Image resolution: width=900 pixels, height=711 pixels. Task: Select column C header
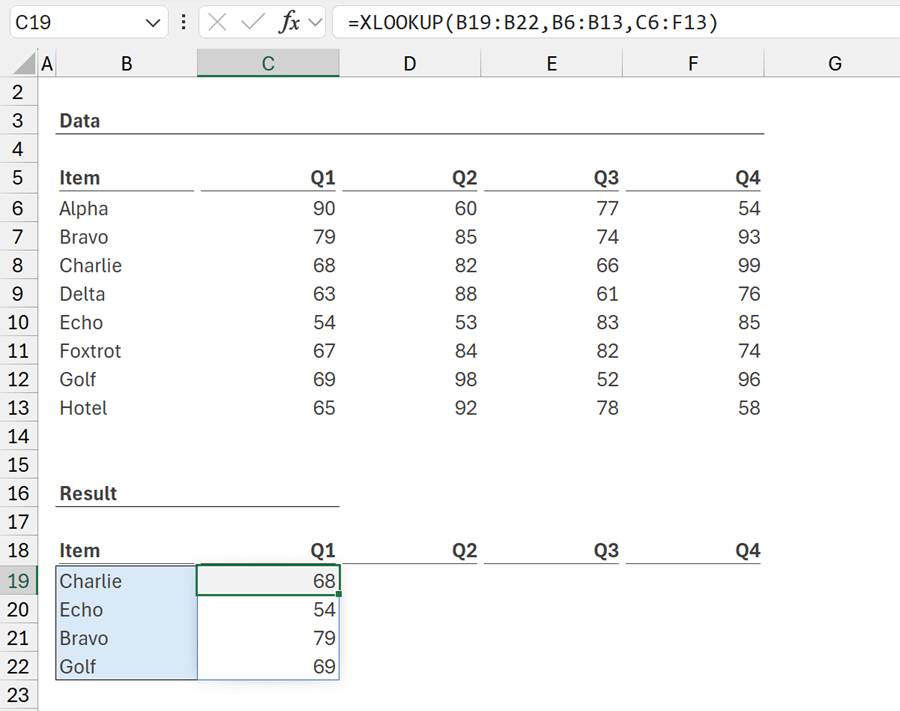[x=268, y=64]
